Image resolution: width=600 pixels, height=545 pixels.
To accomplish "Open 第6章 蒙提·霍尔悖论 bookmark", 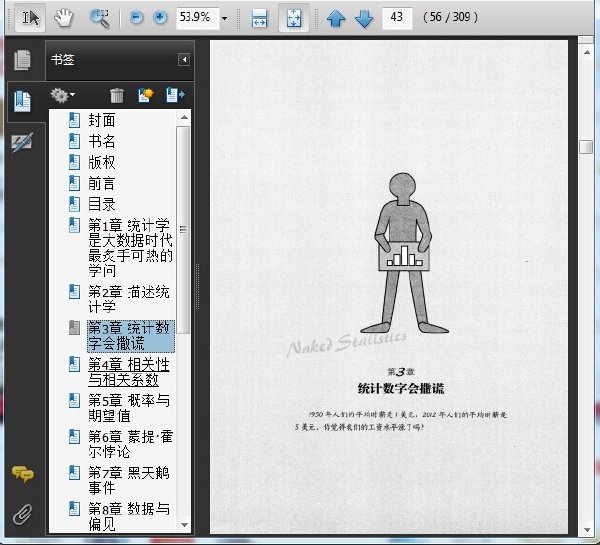I will coord(130,444).
